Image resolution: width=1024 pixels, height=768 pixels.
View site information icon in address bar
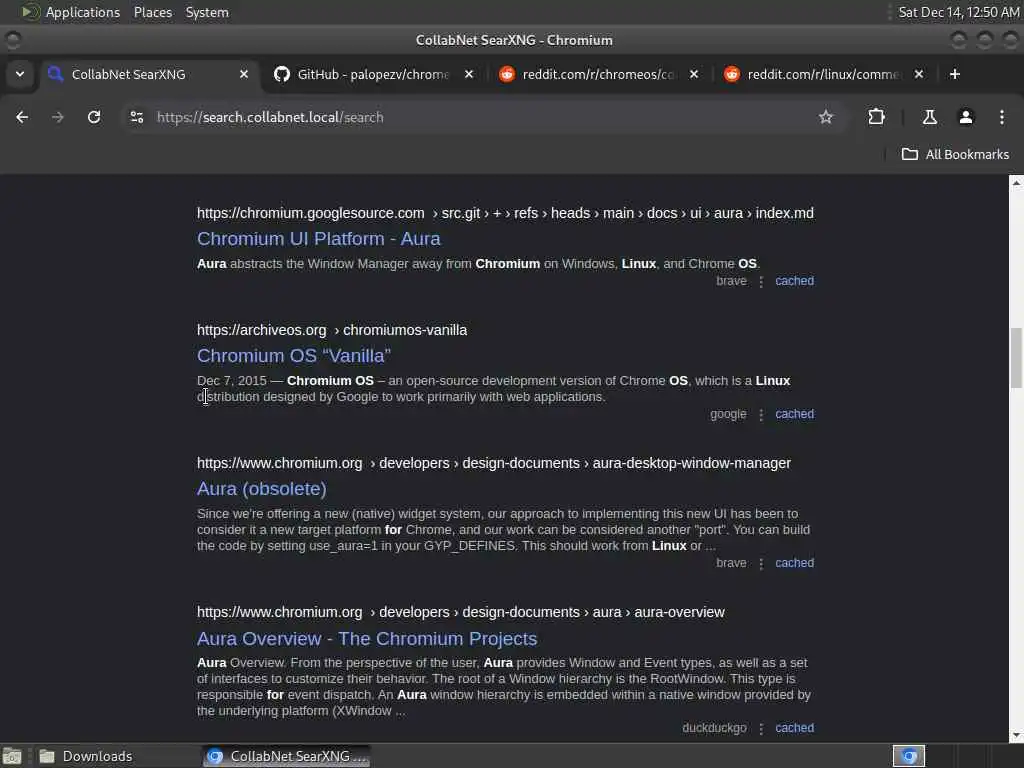click(136, 117)
